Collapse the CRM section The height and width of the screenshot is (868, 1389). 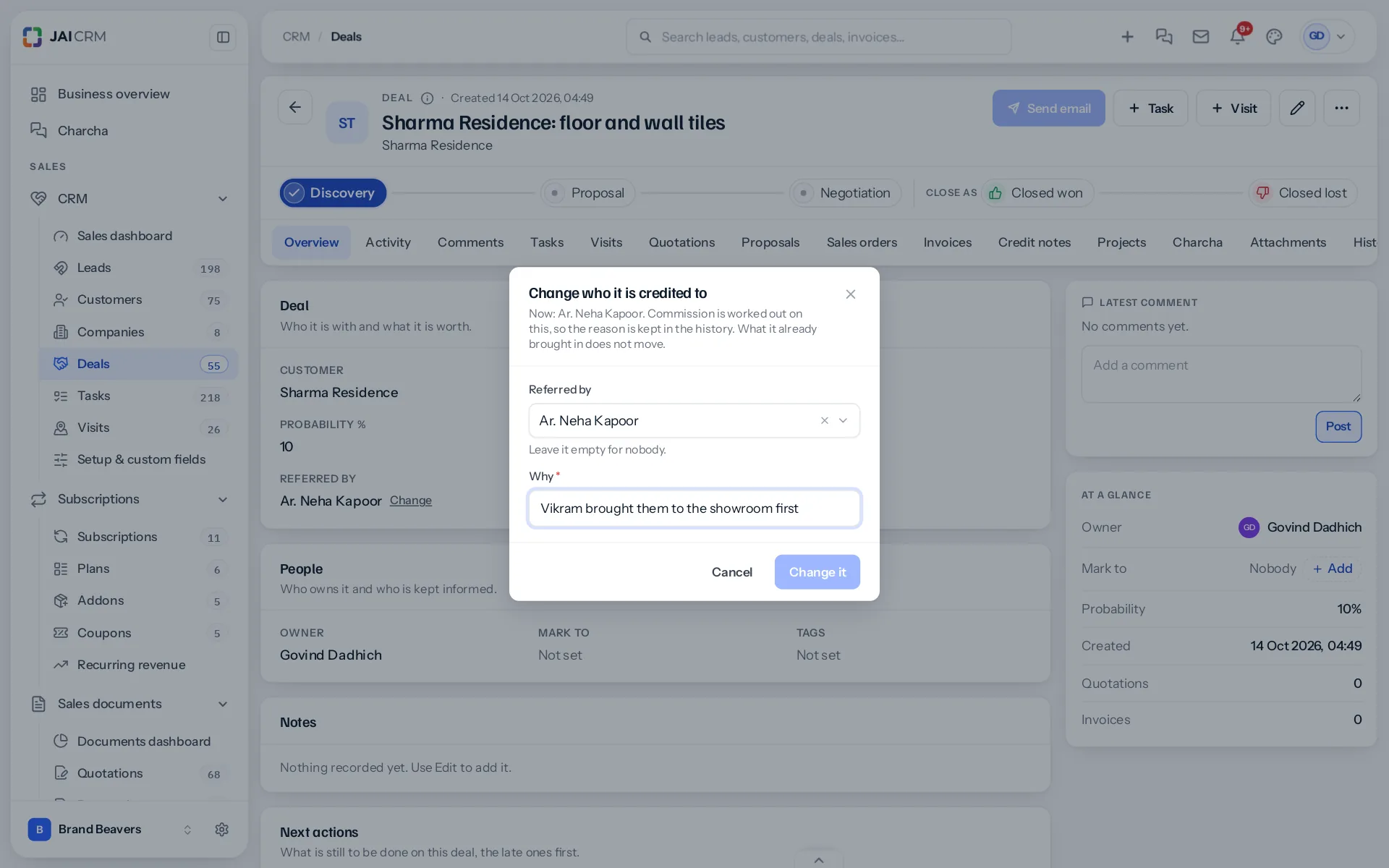point(223,199)
